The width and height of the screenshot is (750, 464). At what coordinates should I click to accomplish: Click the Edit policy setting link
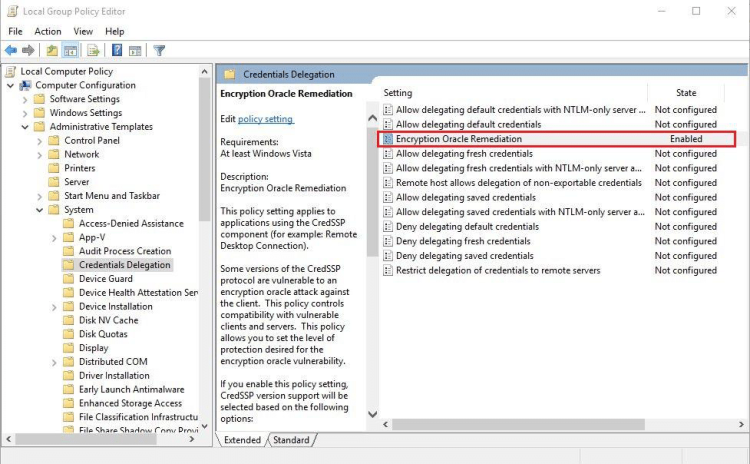265,119
